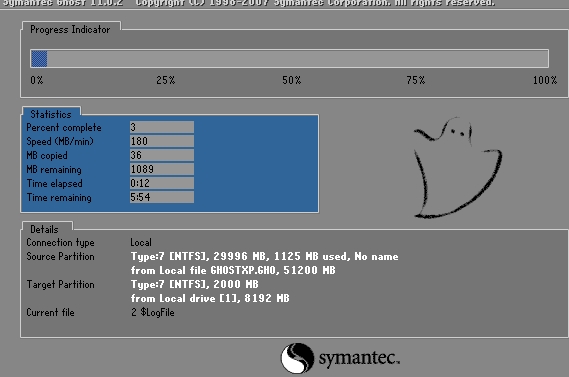Click the empty progress bar track

click(x=298, y=58)
